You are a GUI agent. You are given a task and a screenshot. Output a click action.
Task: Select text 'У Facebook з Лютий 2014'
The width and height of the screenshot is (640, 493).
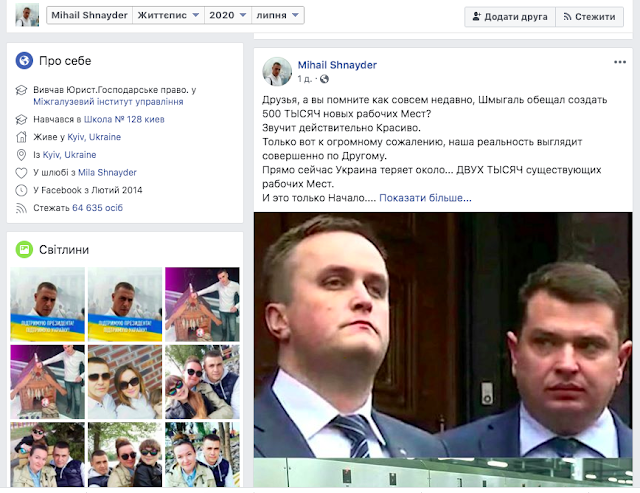pos(88,190)
